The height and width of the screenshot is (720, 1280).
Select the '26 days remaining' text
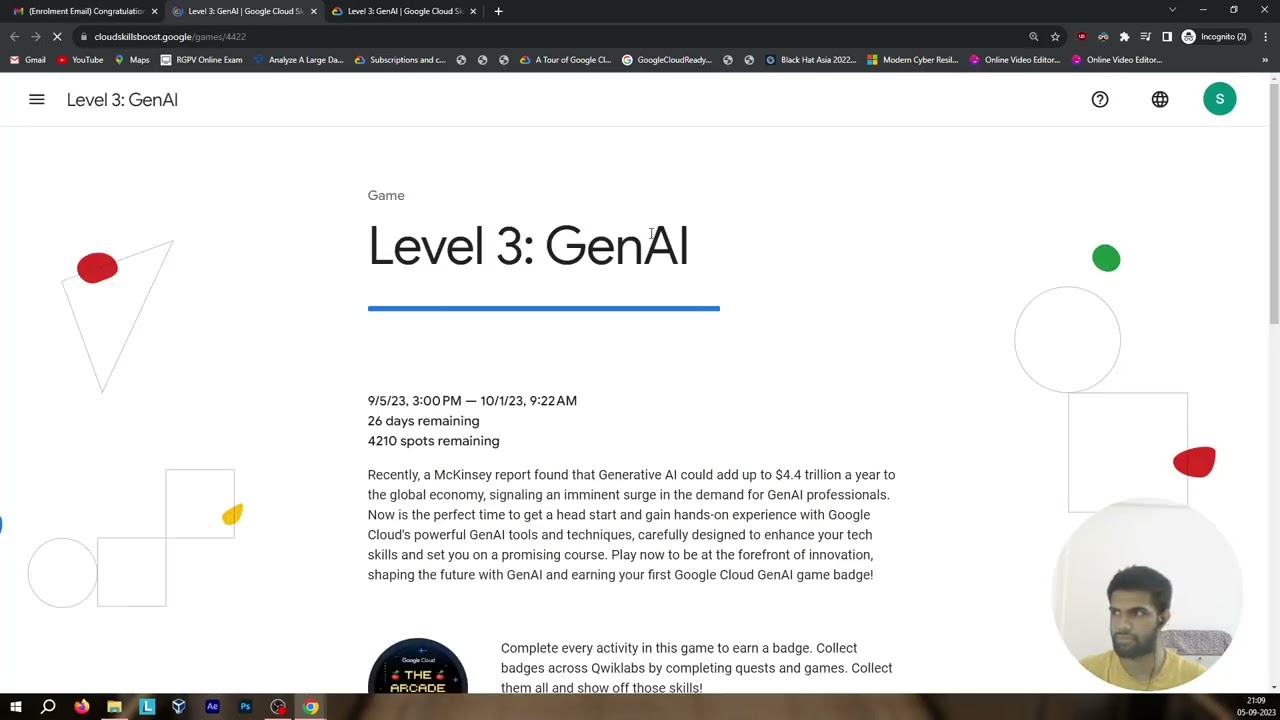coord(423,421)
